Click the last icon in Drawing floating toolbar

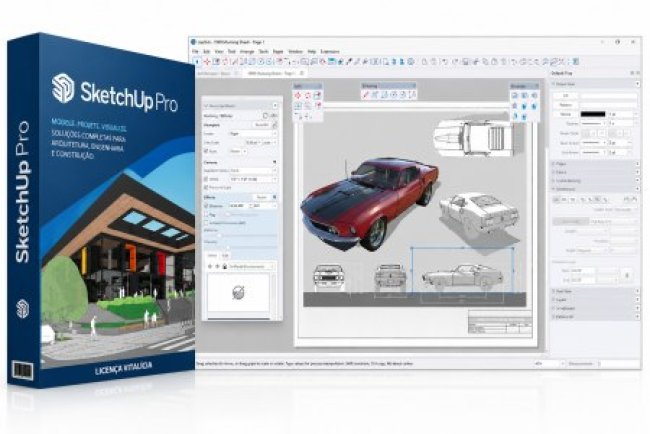coord(412,95)
